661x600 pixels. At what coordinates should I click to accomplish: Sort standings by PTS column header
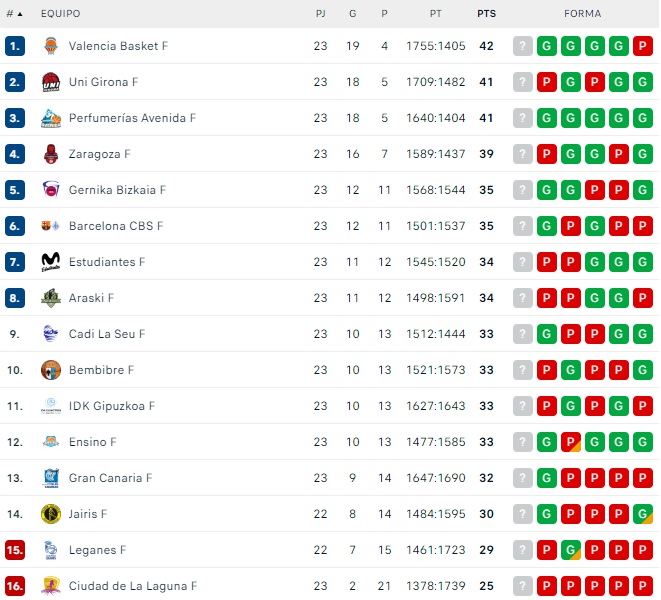coord(487,14)
